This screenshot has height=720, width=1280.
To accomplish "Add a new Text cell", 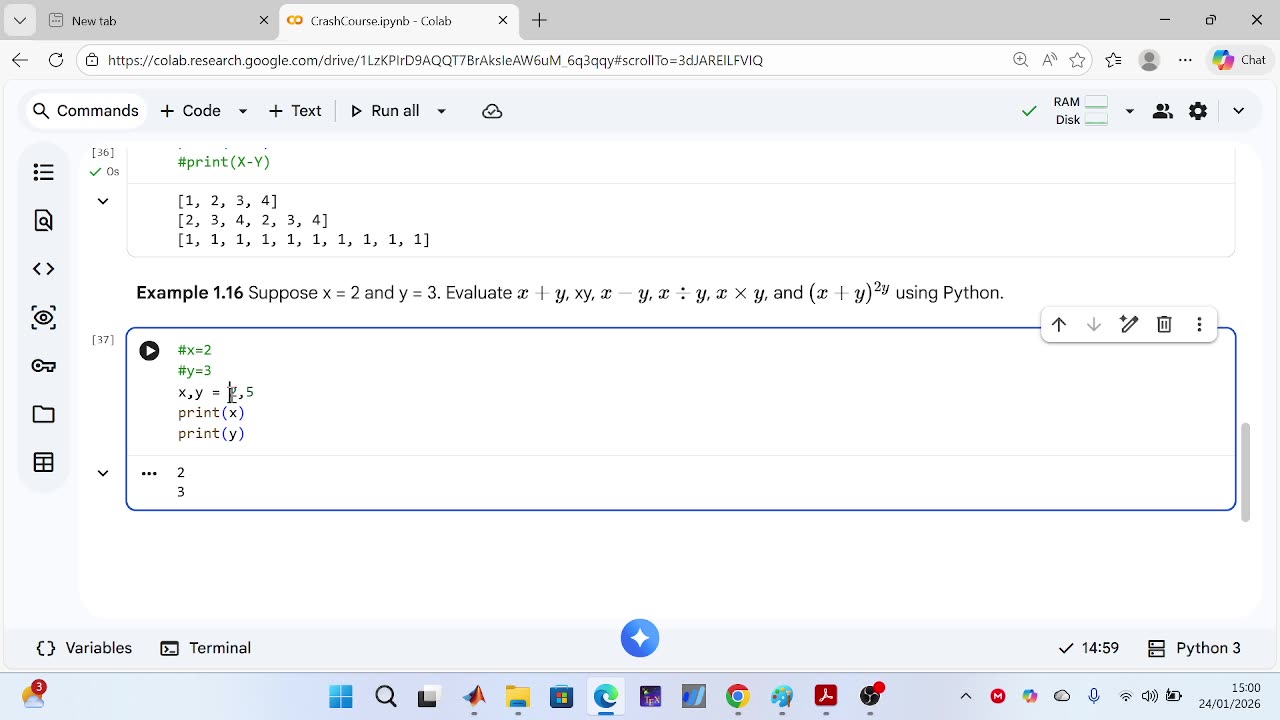I will (x=295, y=111).
